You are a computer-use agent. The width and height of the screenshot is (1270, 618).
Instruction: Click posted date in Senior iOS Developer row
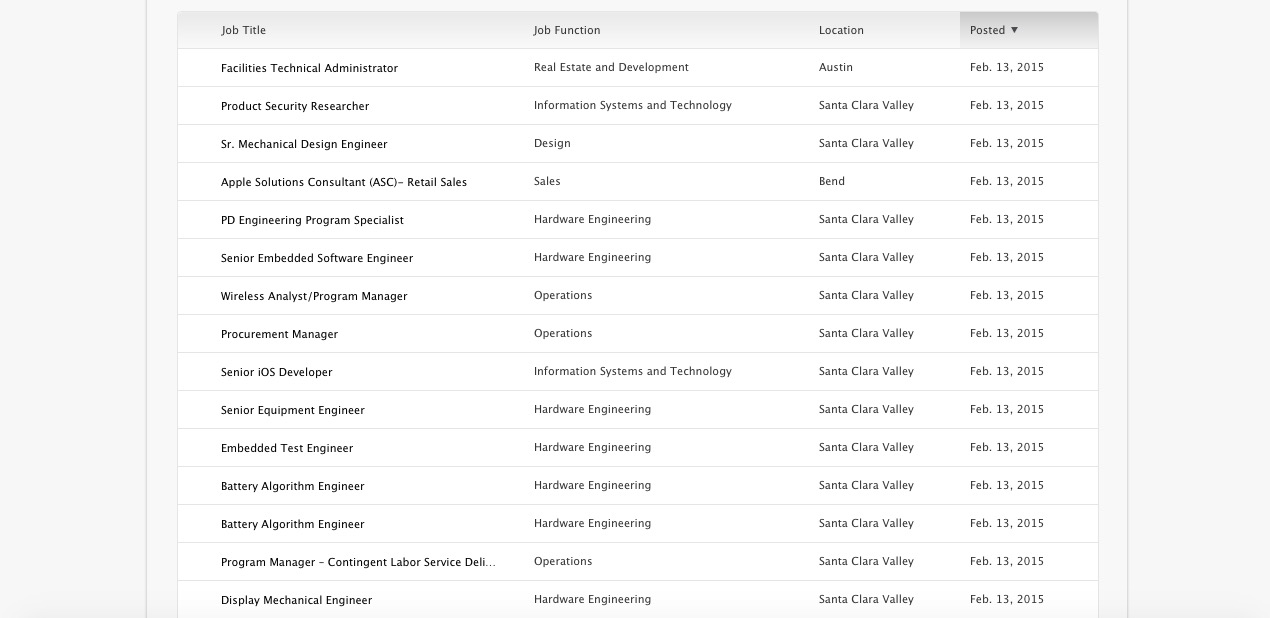[x=1007, y=371]
